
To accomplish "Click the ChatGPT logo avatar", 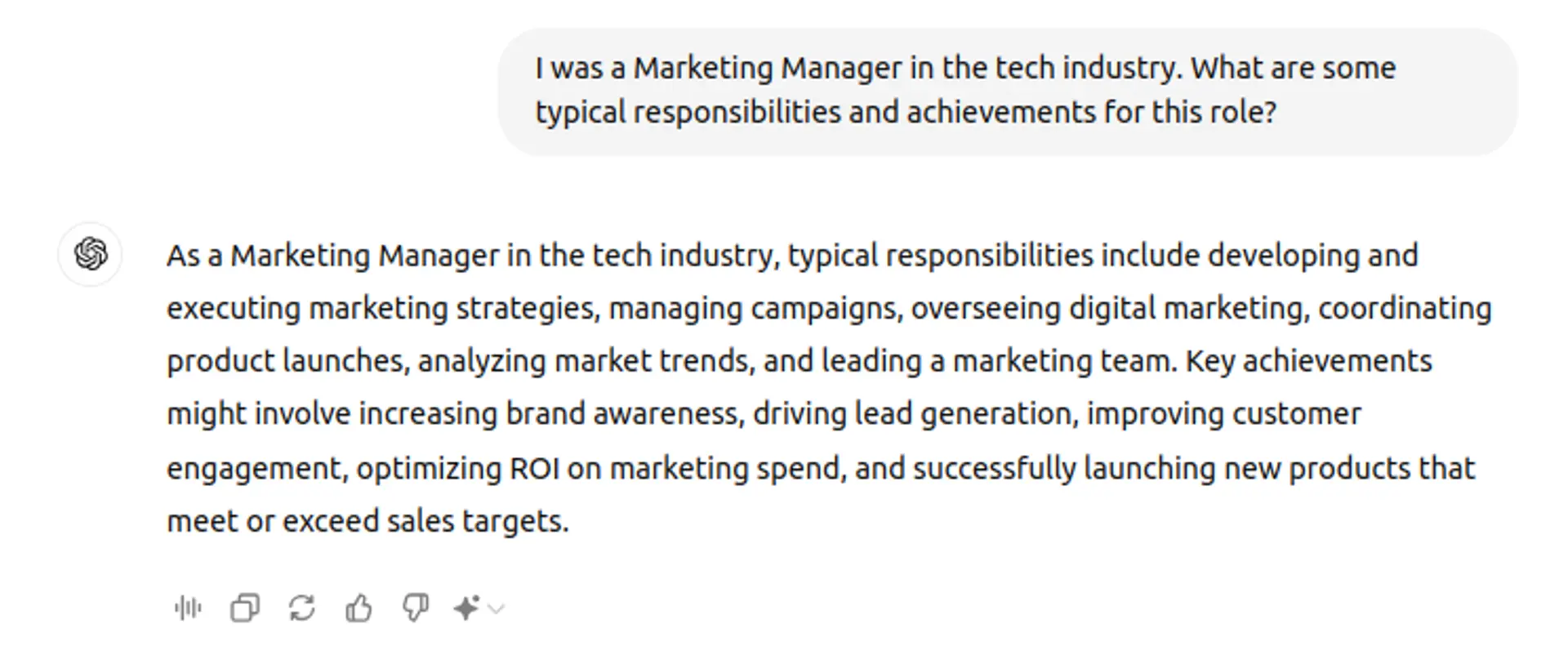I will click(x=91, y=254).
